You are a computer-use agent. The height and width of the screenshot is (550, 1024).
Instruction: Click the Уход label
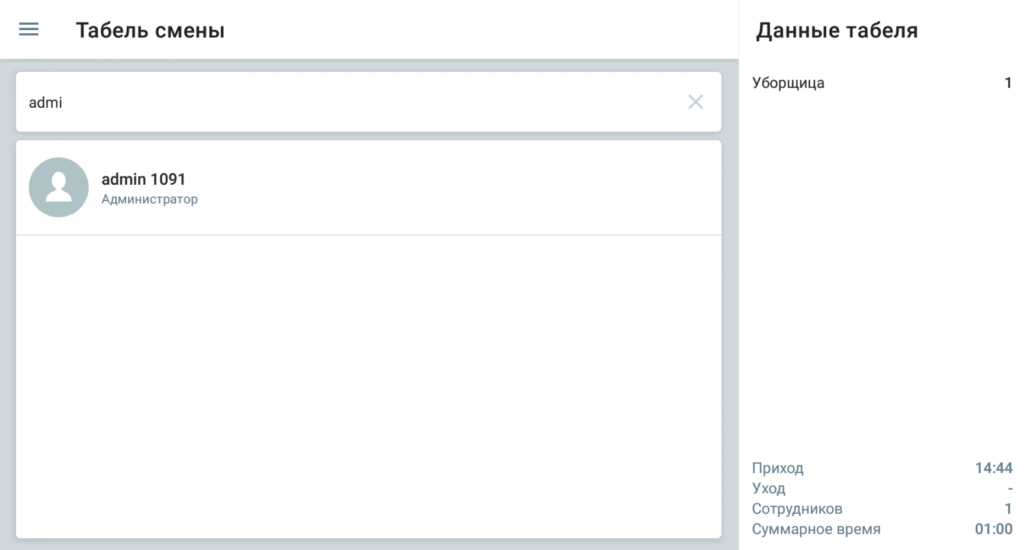(768, 489)
